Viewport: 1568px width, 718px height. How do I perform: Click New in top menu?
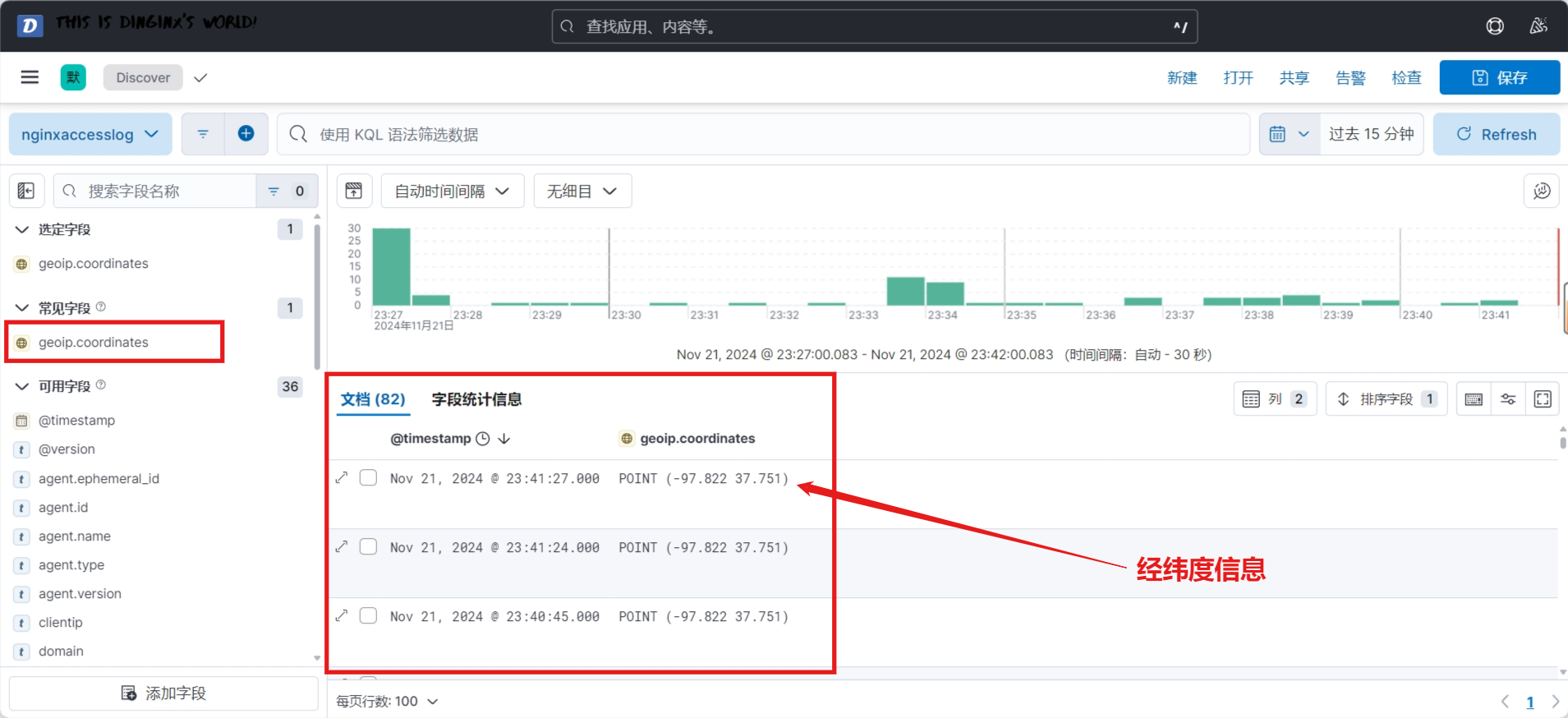coord(1182,77)
